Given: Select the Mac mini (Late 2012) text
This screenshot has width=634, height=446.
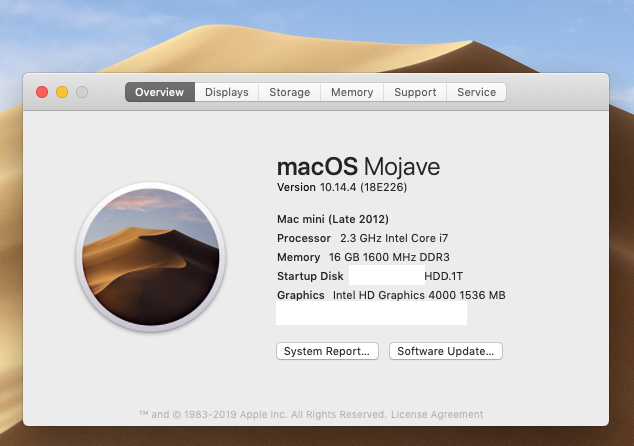Looking at the screenshot, I should point(333,219).
